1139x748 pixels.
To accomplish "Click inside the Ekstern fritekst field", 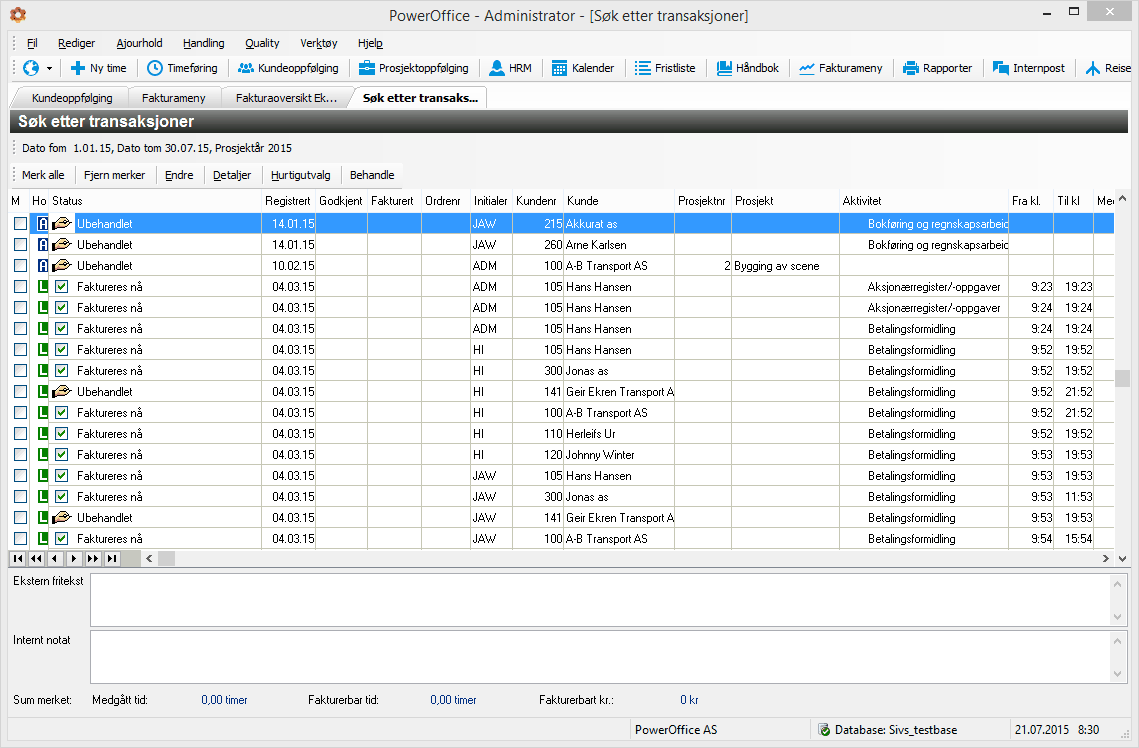I will [x=600, y=600].
